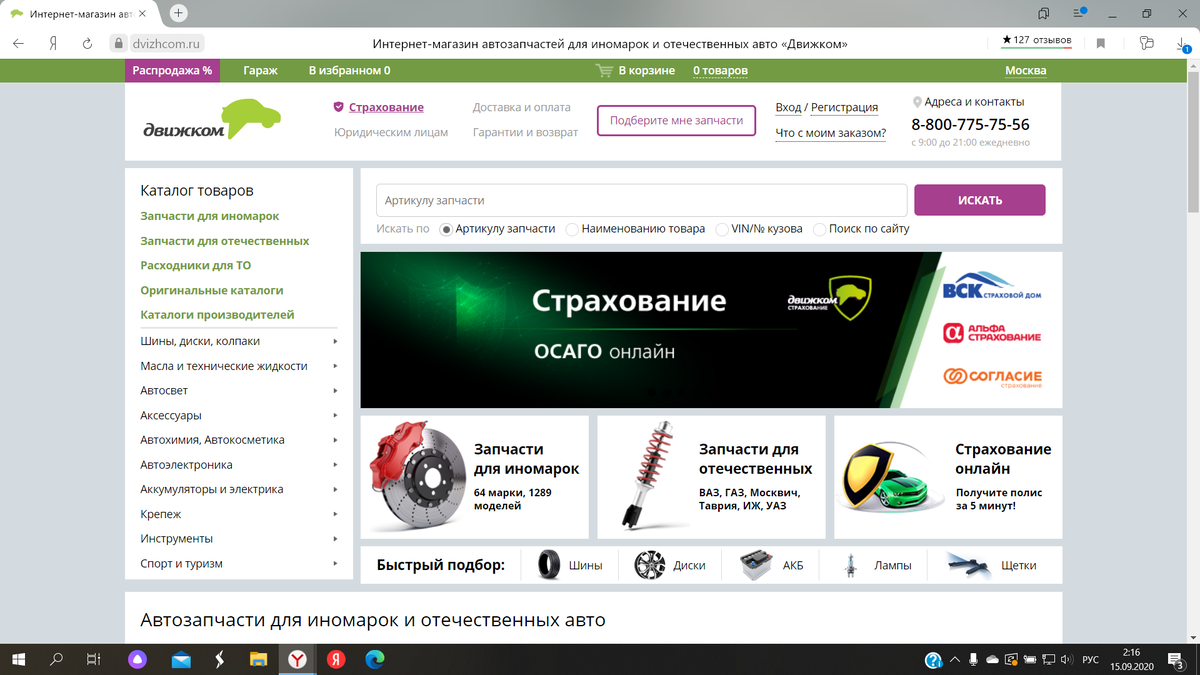
Task: Click the wiper blades icon Щетки
Action: [x=969, y=565]
